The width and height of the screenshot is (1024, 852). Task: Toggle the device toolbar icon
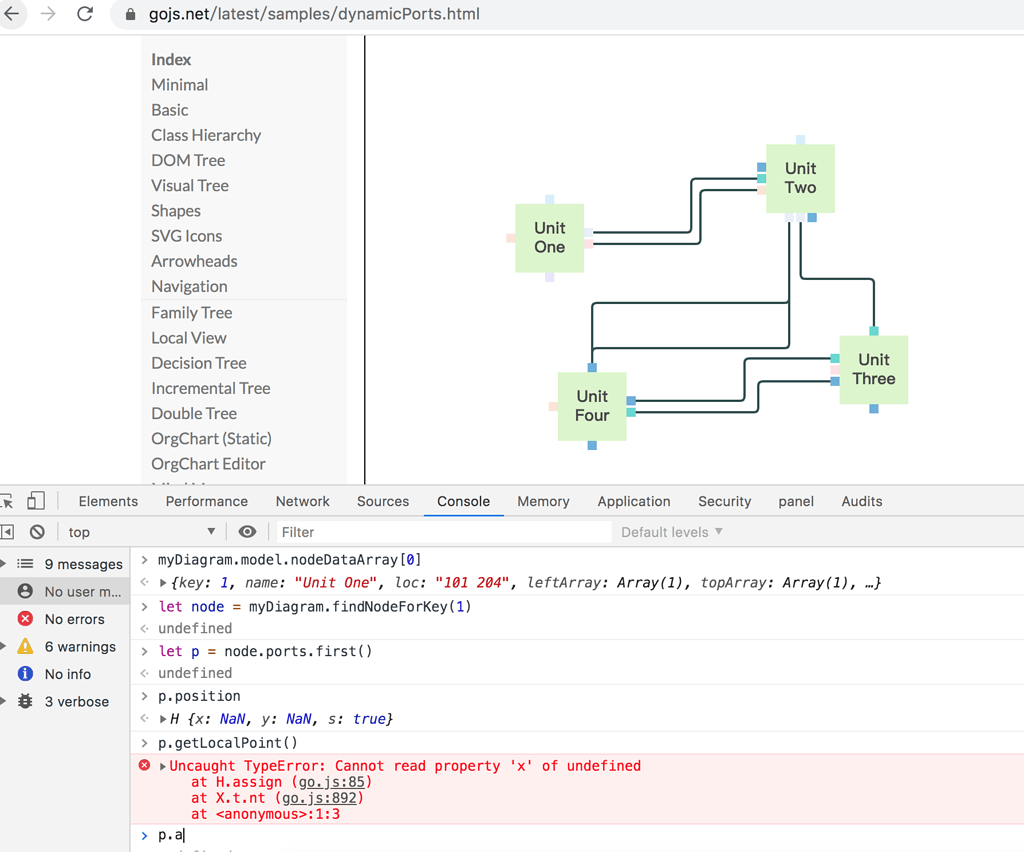pos(35,500)
